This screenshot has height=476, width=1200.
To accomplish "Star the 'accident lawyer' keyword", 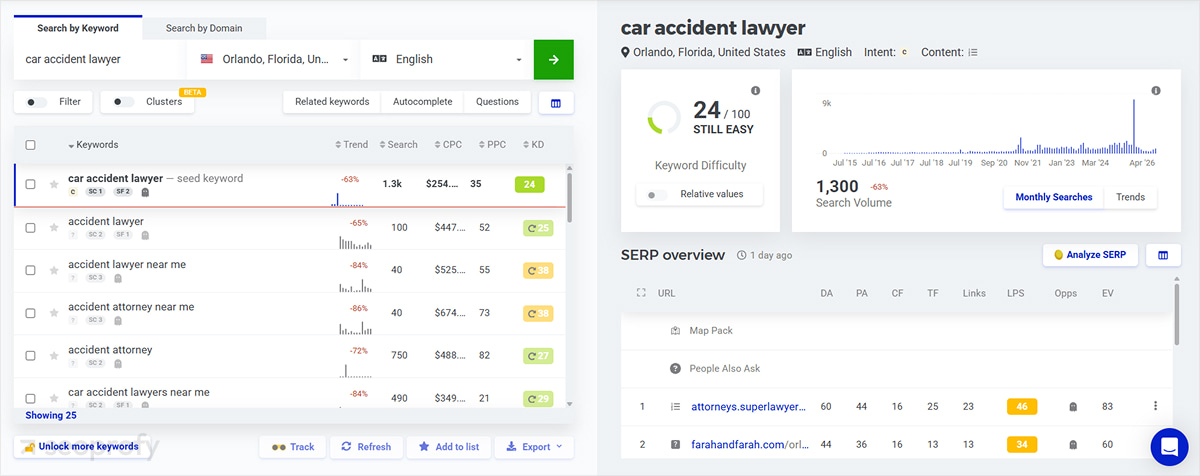I will [54, 228].
